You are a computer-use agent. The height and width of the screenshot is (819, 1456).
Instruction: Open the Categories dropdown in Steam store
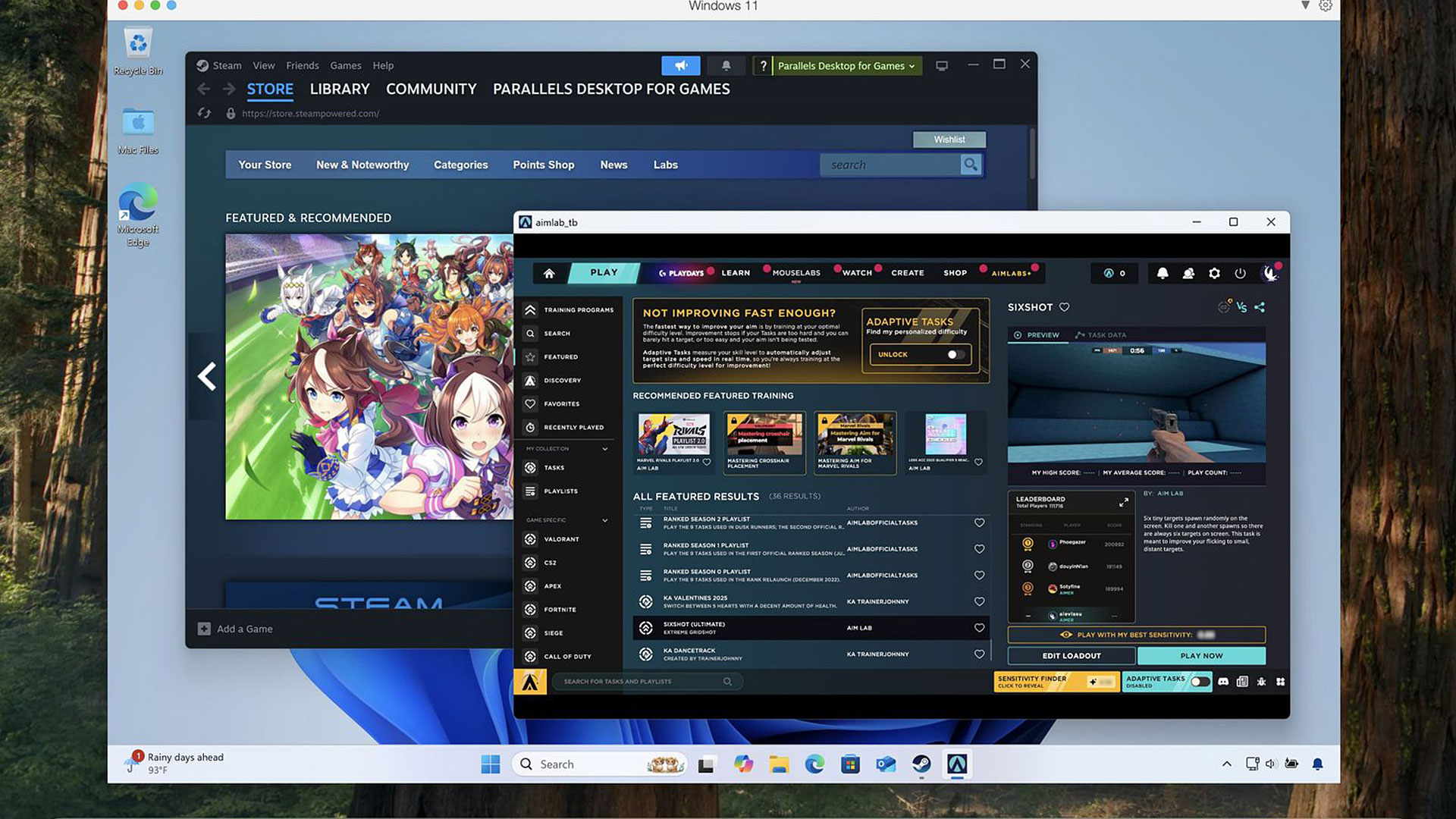pyautogui.click(x=460, y=165)
